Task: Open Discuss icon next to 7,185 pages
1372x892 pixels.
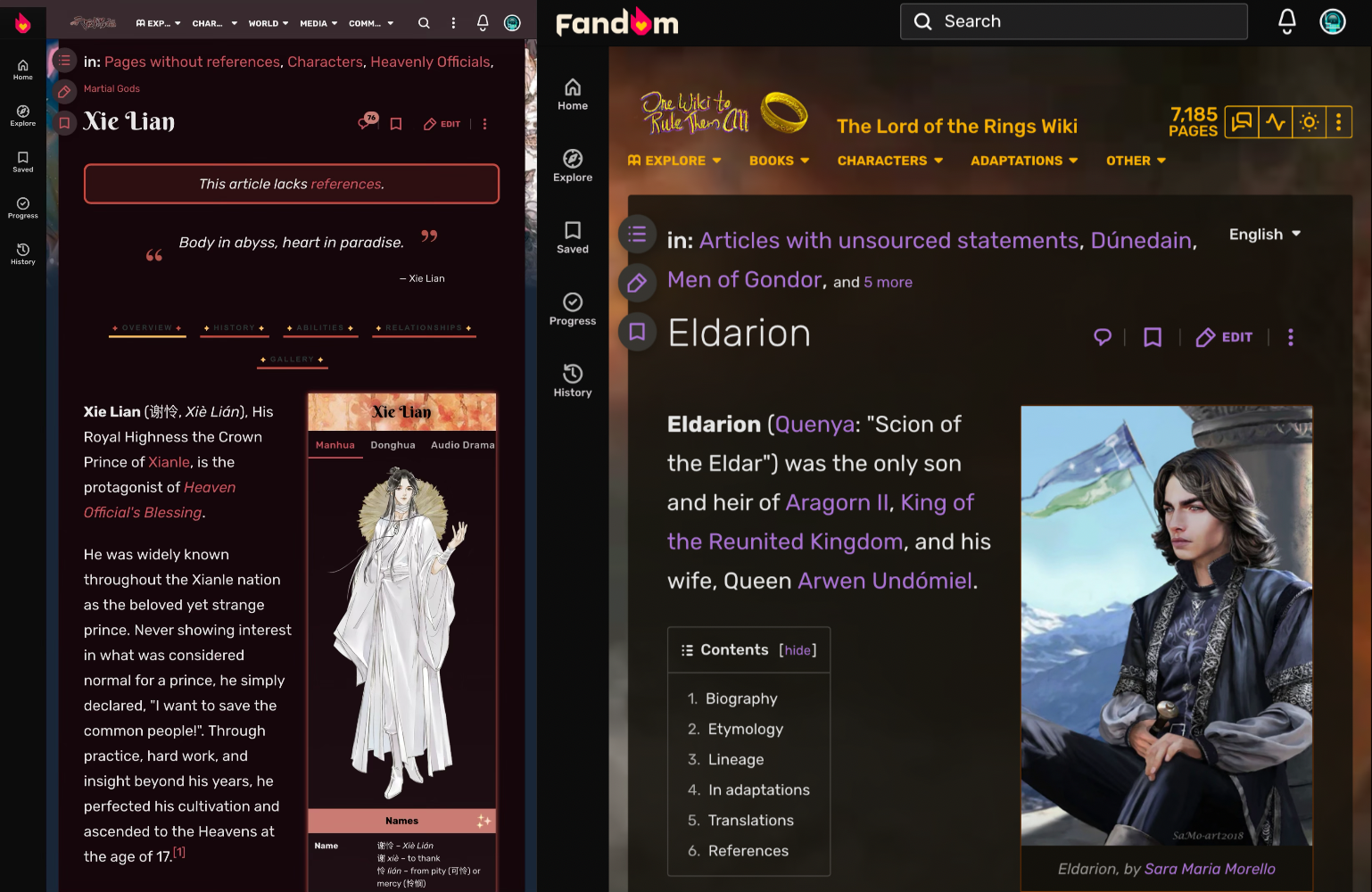Action: click(x=1242, y=122)
